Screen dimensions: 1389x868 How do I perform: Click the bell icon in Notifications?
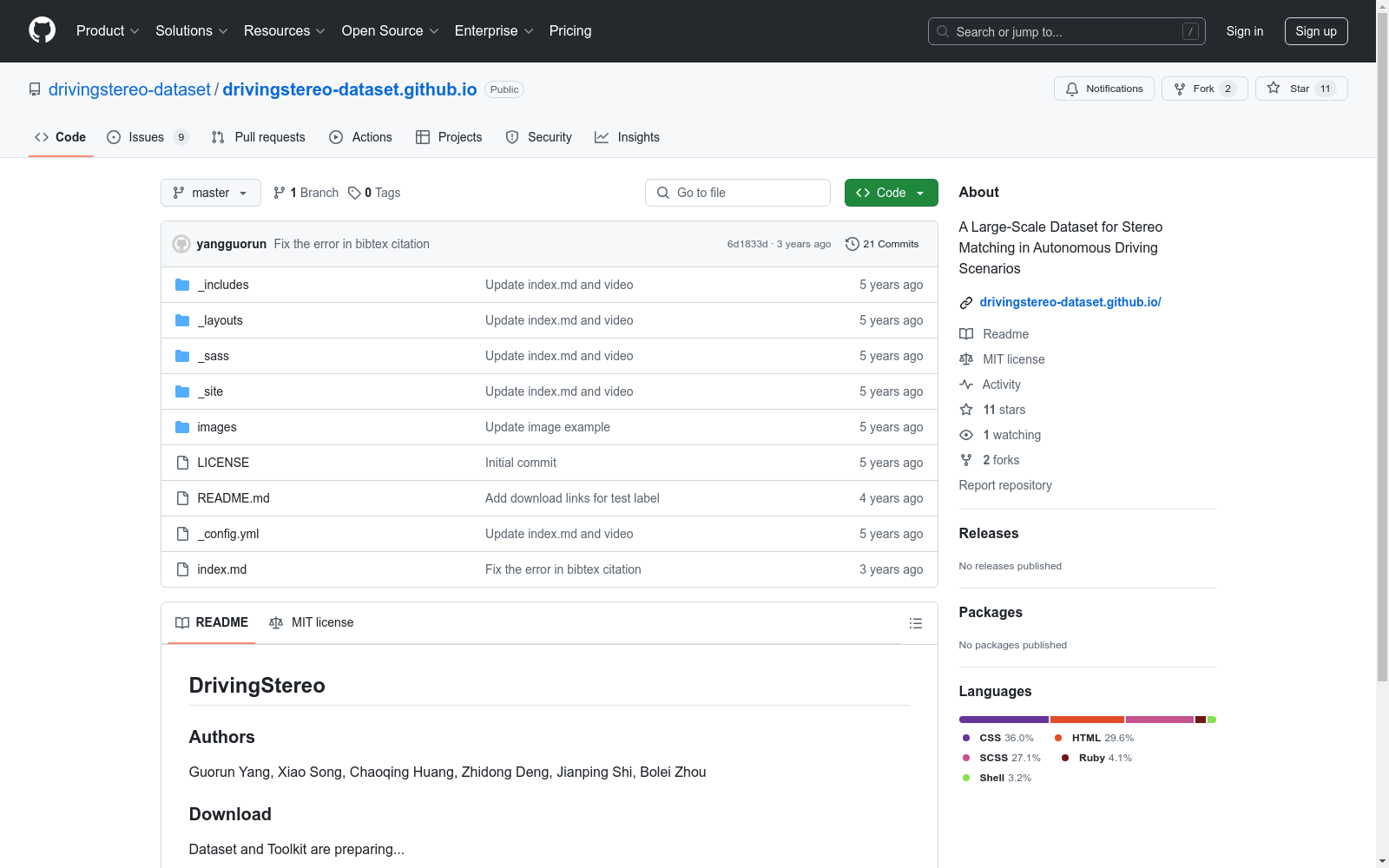(1072, 89)
